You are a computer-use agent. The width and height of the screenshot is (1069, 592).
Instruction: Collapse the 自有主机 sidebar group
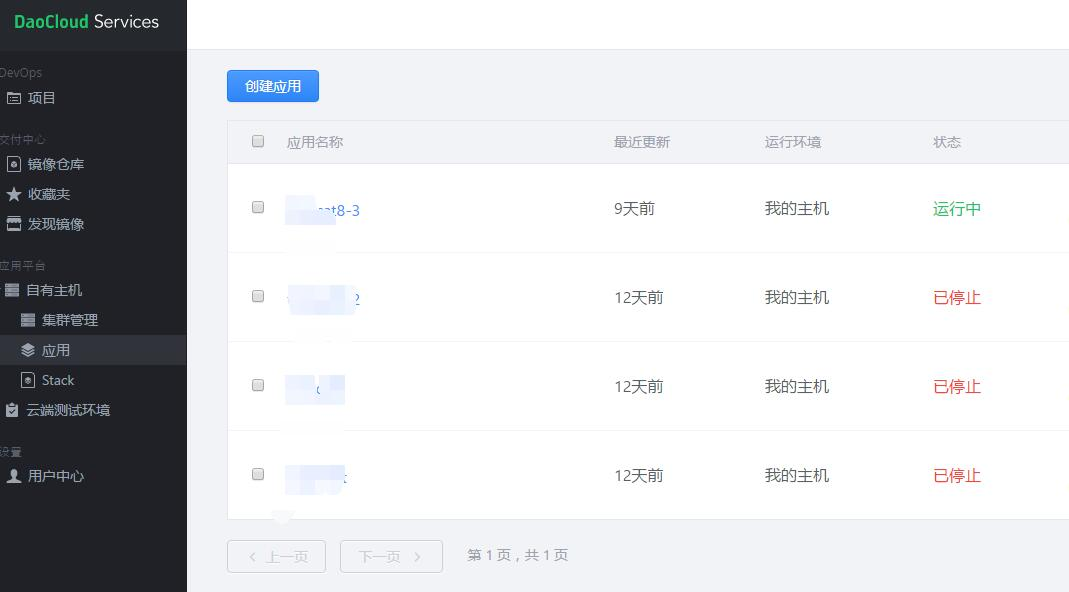point(54,290)
